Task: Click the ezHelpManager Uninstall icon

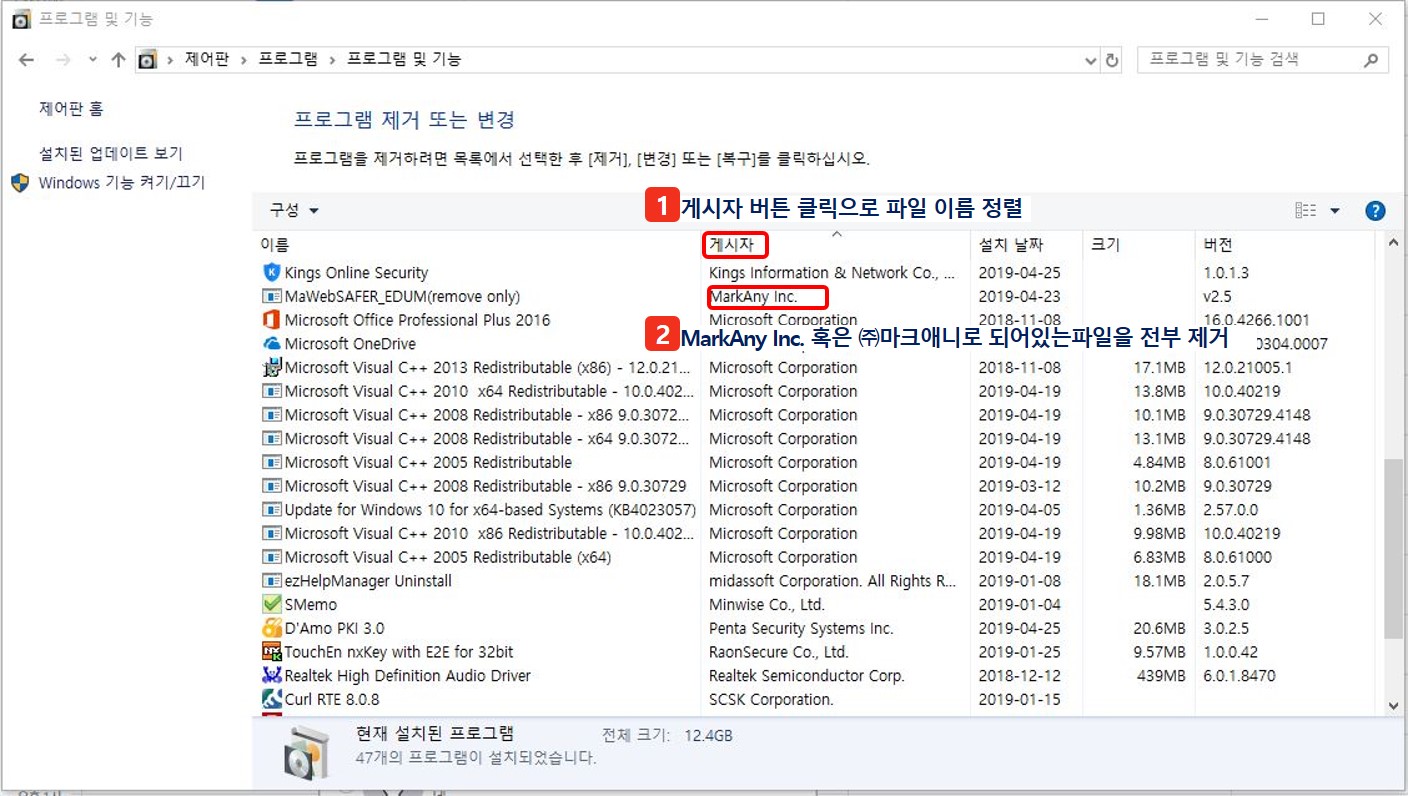Action: [x=272, y=581]
